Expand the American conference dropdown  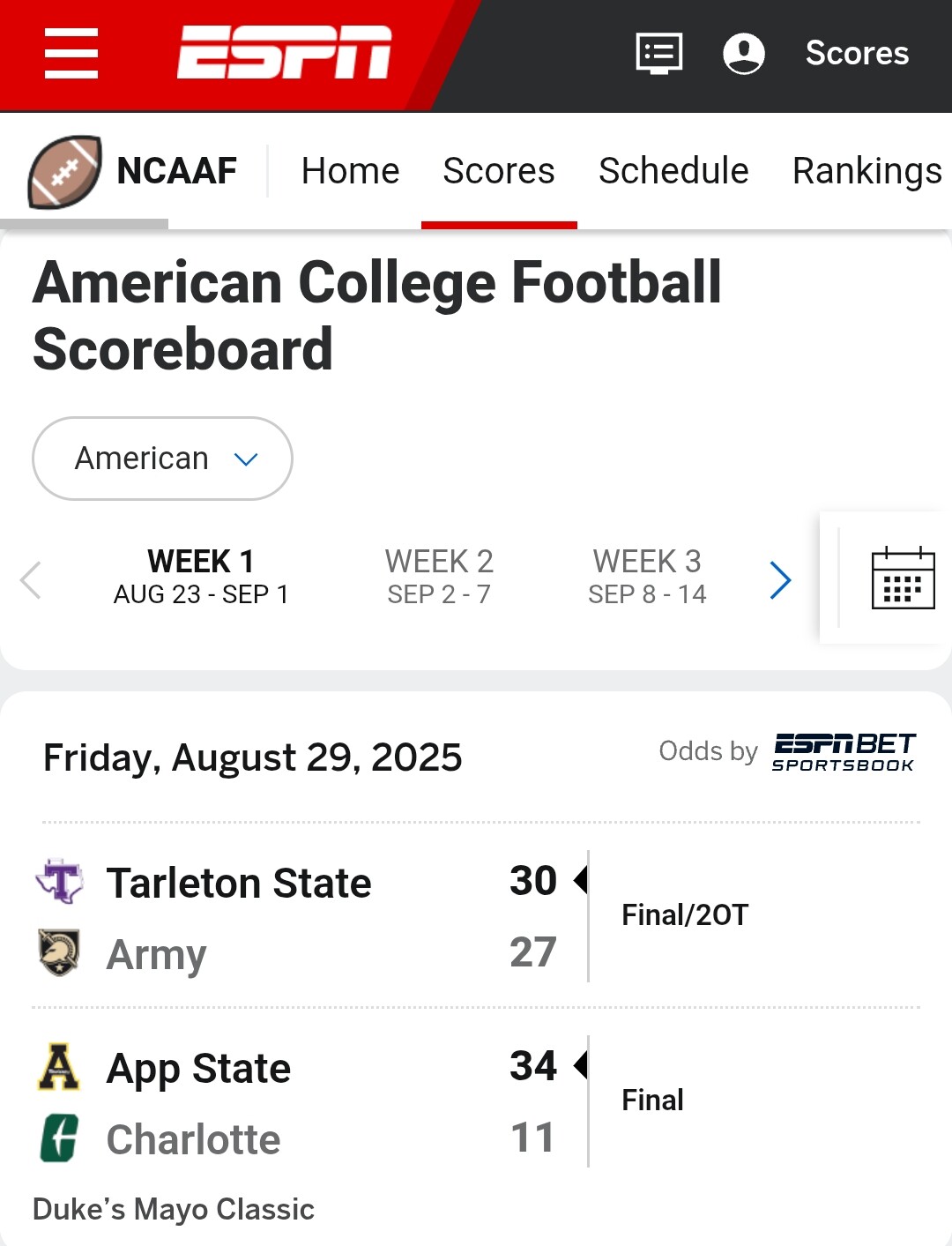(163, 459)
